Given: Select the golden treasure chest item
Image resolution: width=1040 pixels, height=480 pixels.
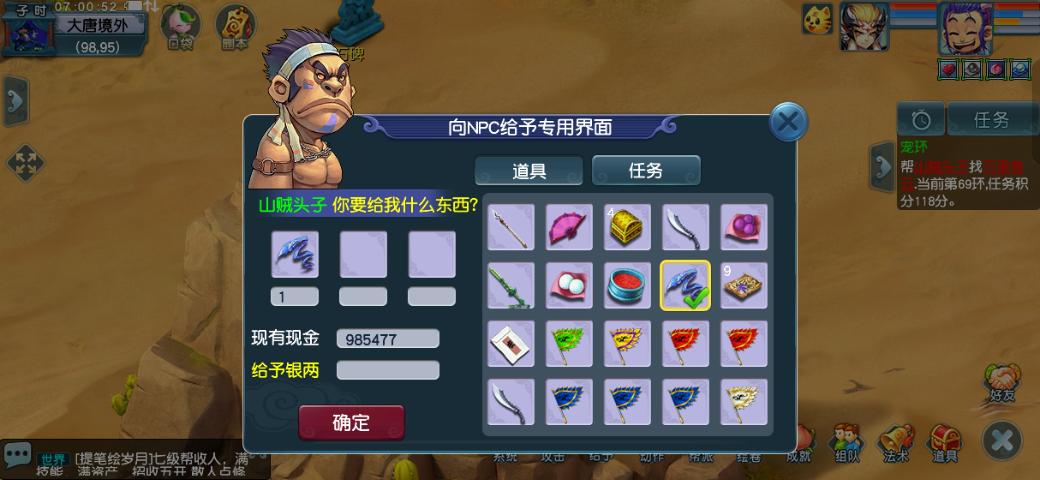Looking at the screenshot, I should (x=627, y=227).
